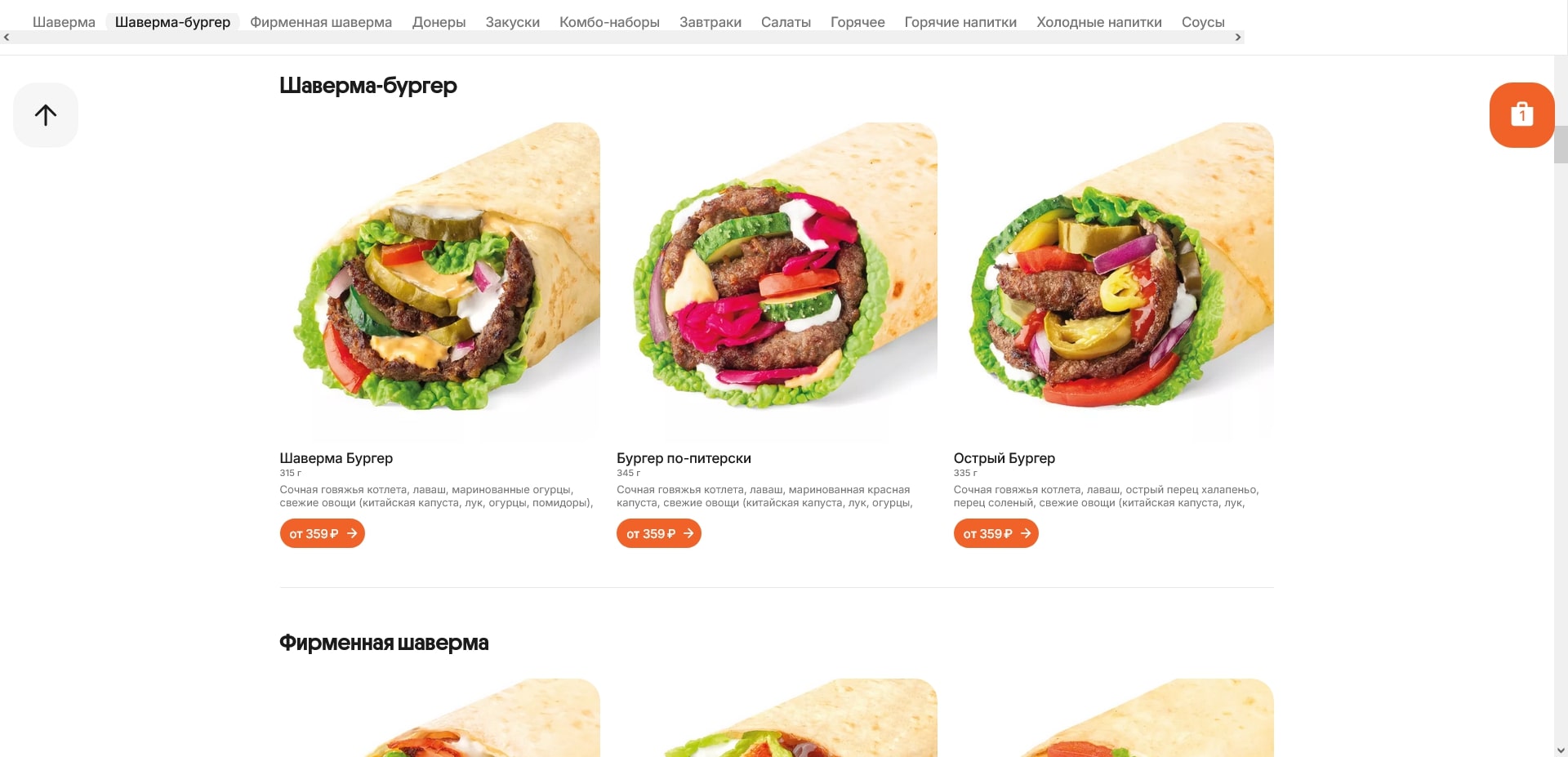Switch to the Закуски tab
The width and height of the screenshot is (1568, 757).
[512, 22]
